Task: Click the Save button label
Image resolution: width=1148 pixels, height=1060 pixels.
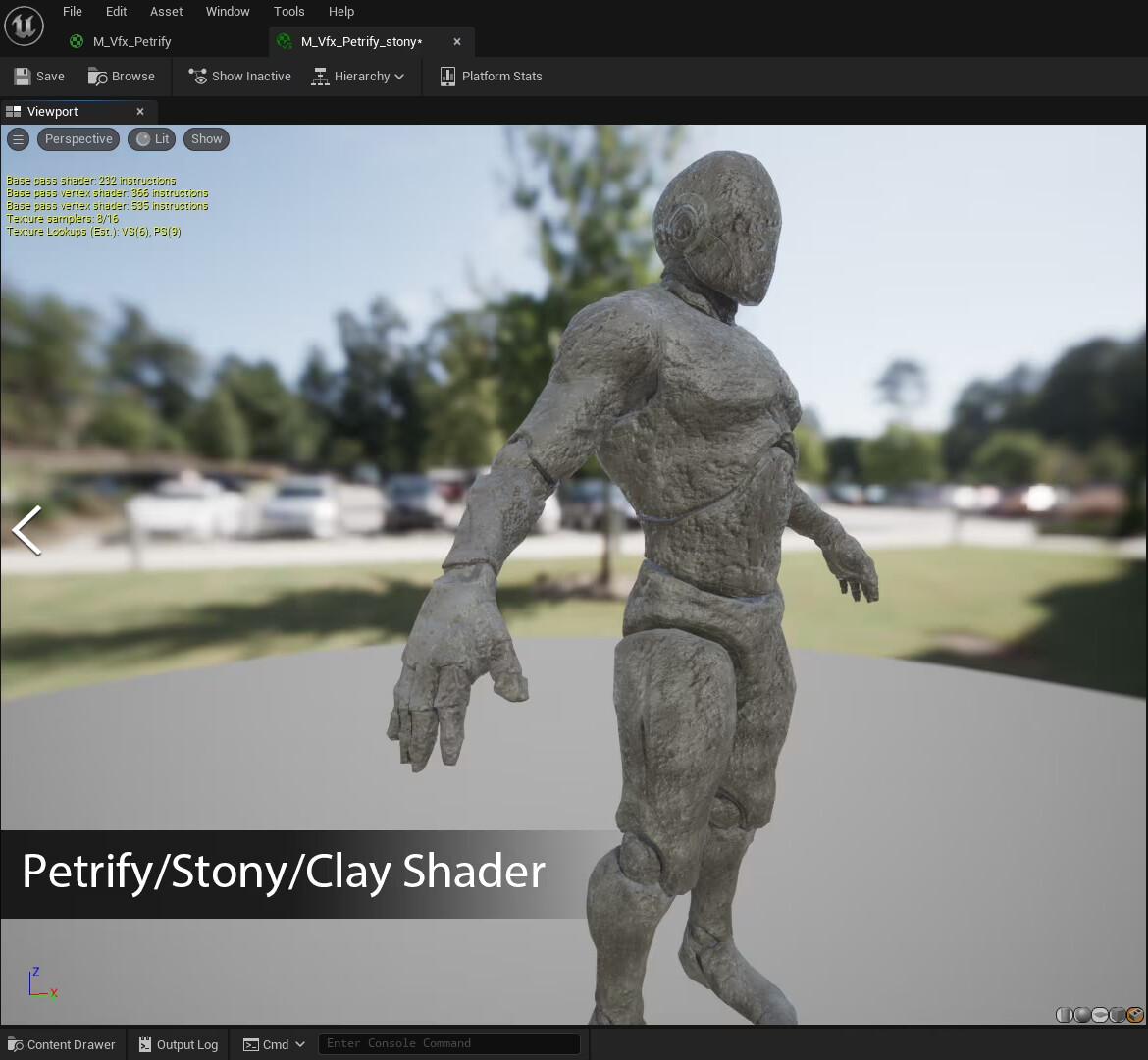Action: [x=50, y=77]
